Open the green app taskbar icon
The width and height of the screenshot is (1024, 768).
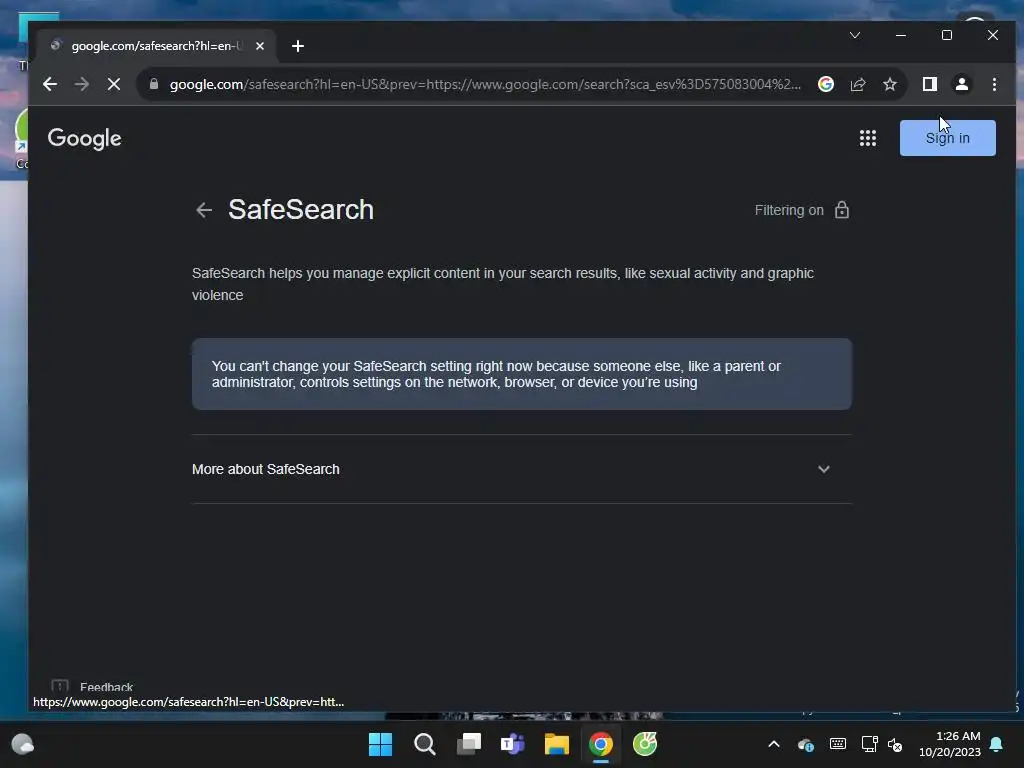coord(645,744)
